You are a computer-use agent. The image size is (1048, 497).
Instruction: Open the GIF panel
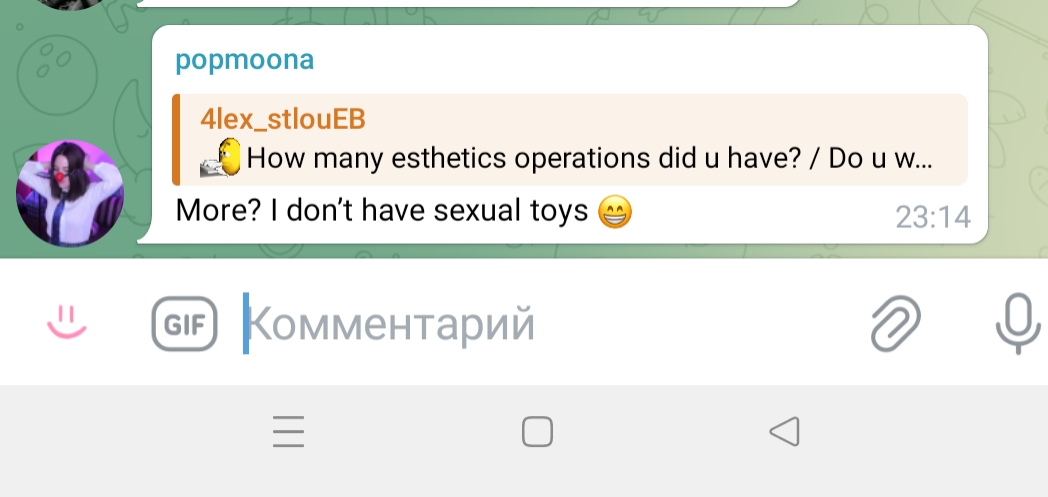(184, 324)
